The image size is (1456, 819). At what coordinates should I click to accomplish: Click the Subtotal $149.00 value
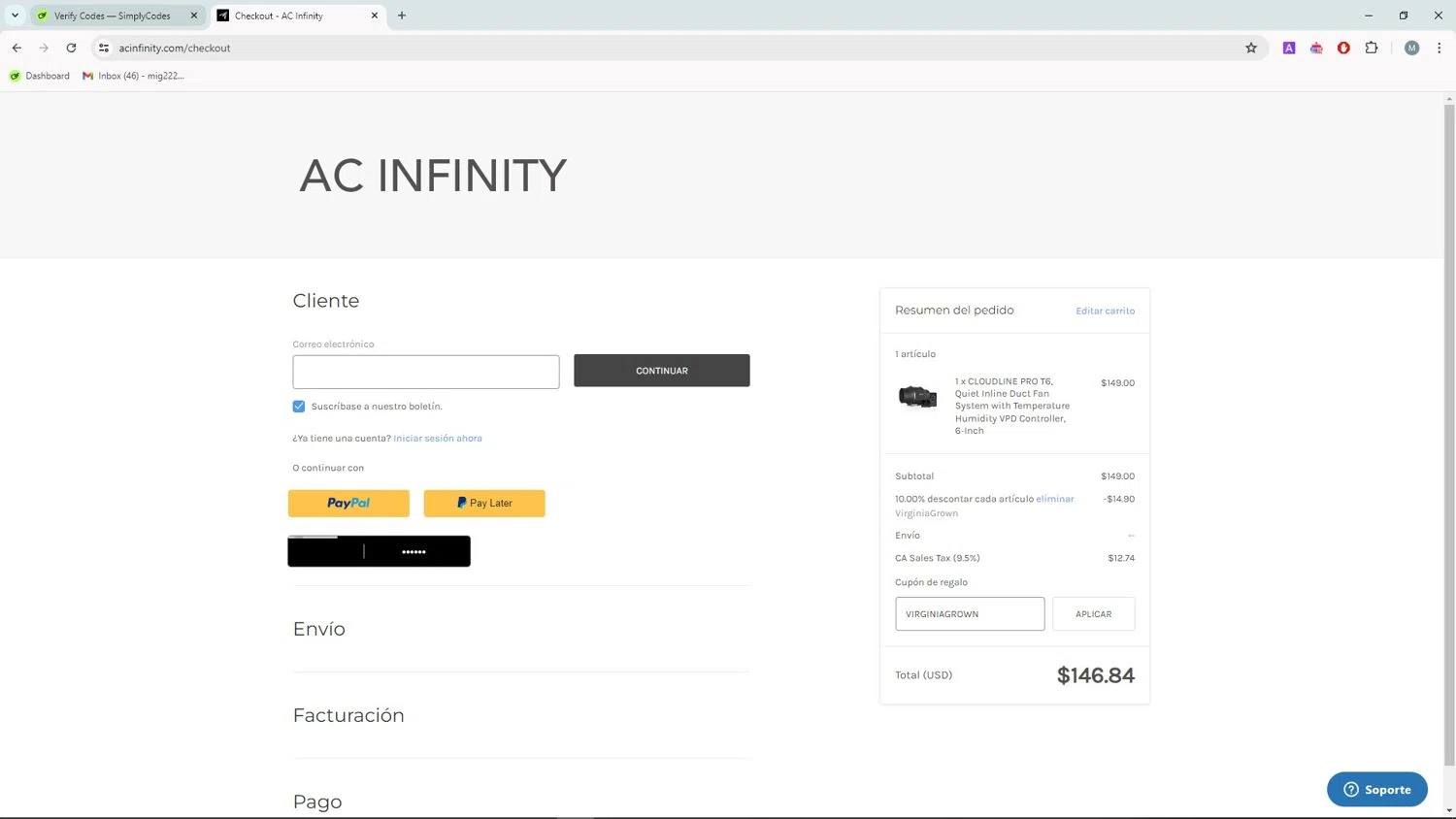pos(1117,476)
